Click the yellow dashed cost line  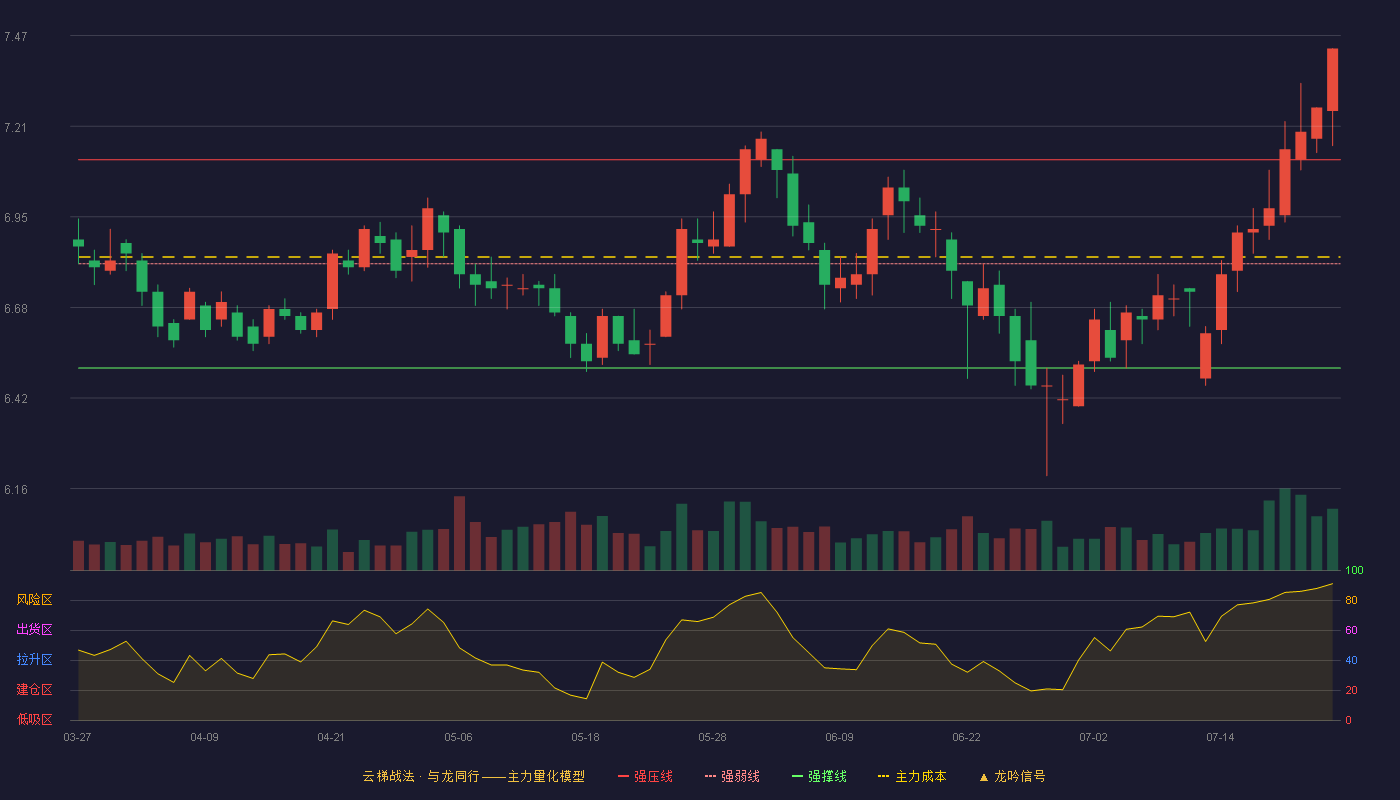[x=709, y=257]
